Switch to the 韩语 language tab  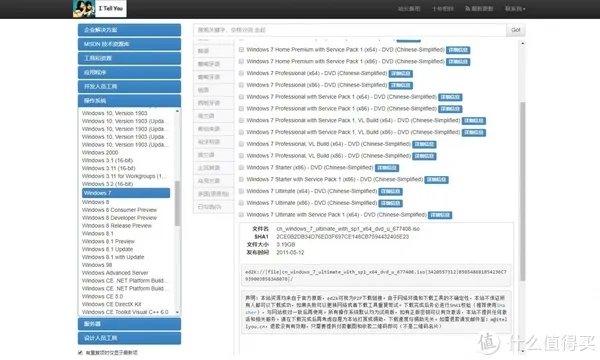[214, 51]
